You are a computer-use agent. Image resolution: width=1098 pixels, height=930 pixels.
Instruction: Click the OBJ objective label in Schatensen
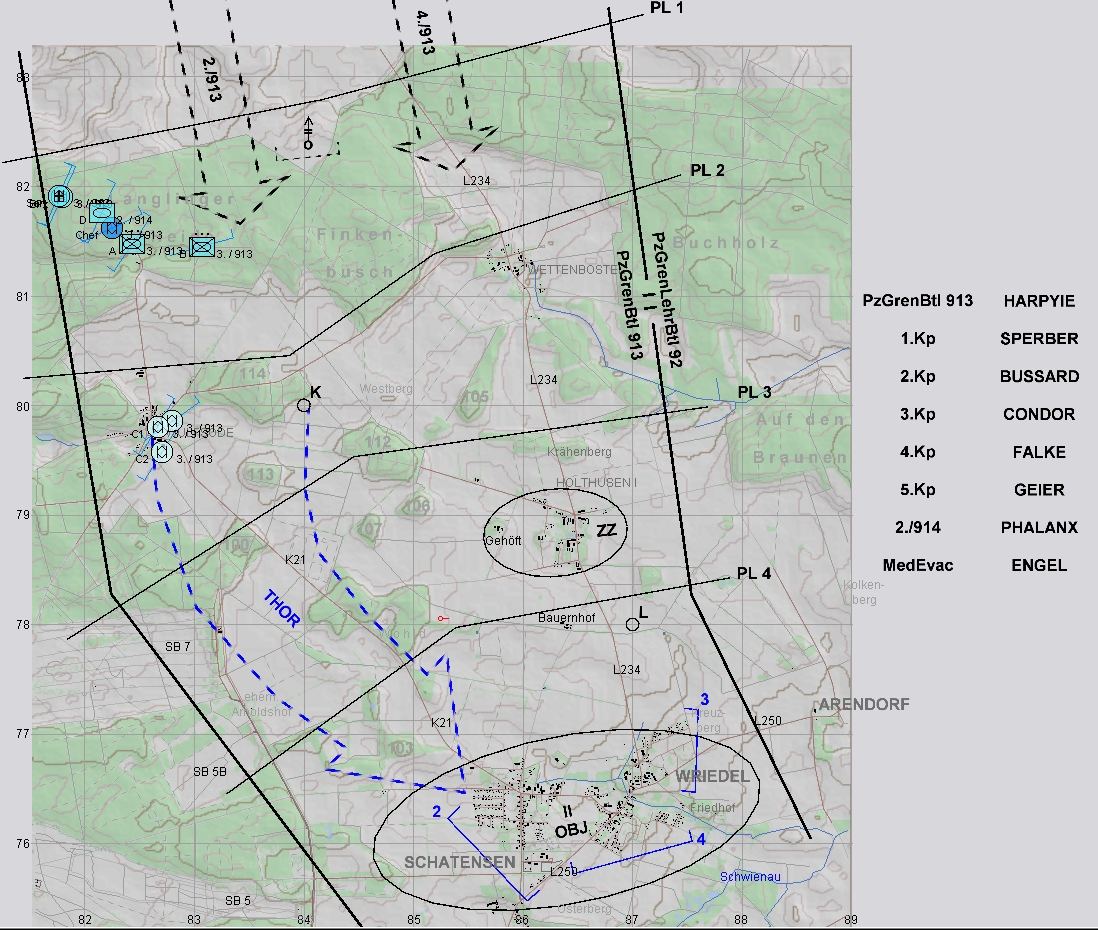click(x=568, y=830)
